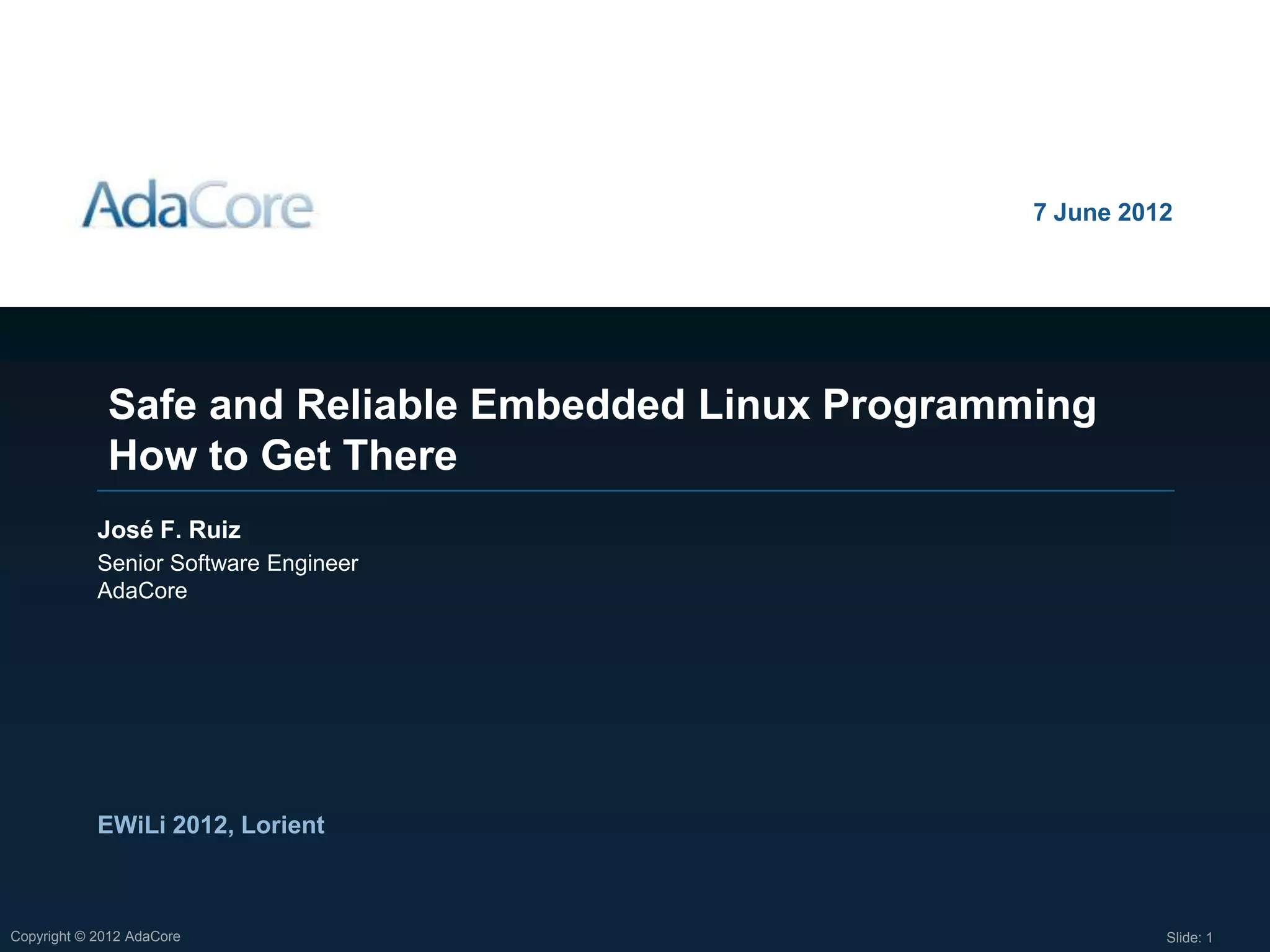
Task: Click the "Senior Software Engineer" job title
Action: pyautogui.click(x=228, y=563)
